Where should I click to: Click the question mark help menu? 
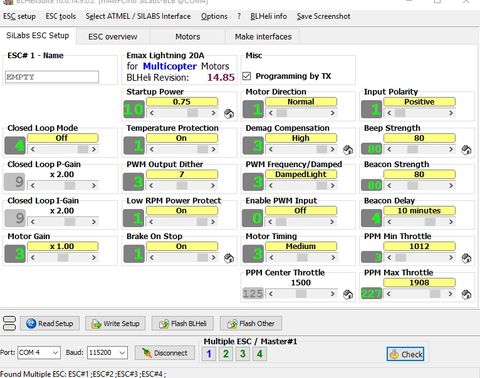[x=239, y=16]
